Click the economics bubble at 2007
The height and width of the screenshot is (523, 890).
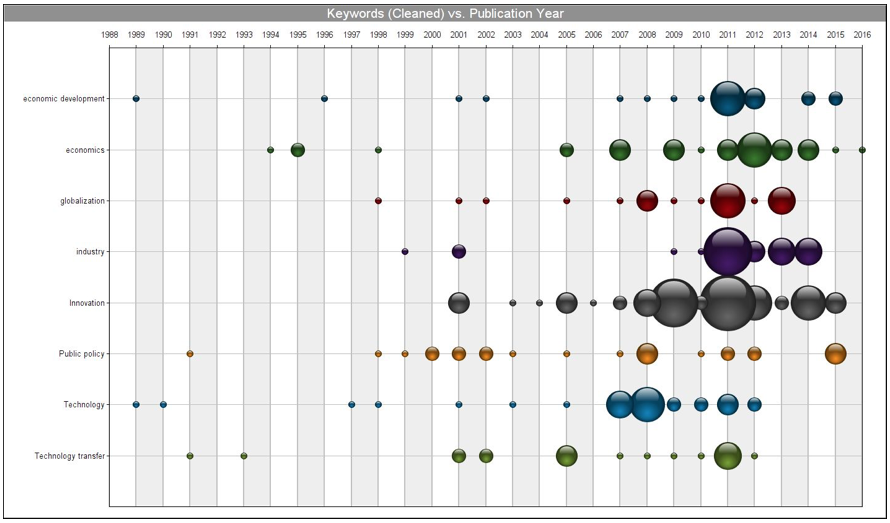(620, 150)
